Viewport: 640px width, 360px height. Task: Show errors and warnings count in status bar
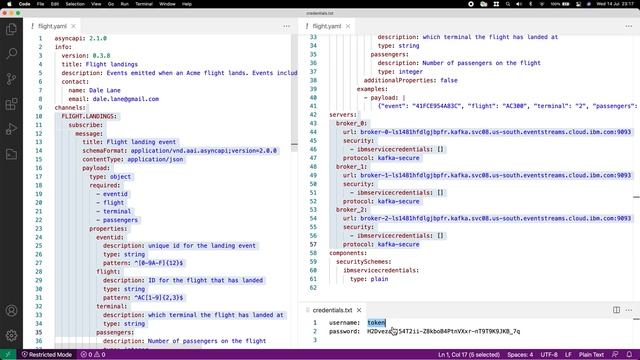pyautogui.click(x=93, y=355)
